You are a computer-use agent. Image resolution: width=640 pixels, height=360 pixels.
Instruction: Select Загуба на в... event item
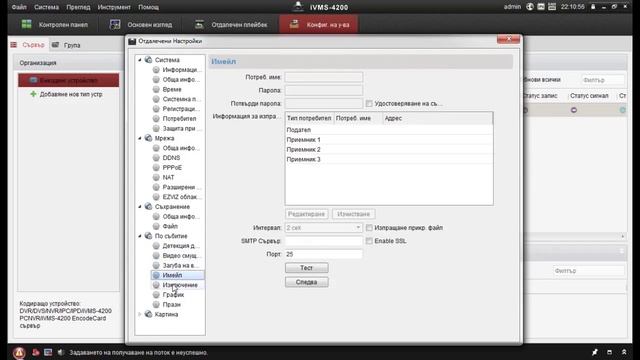point(180,266)
